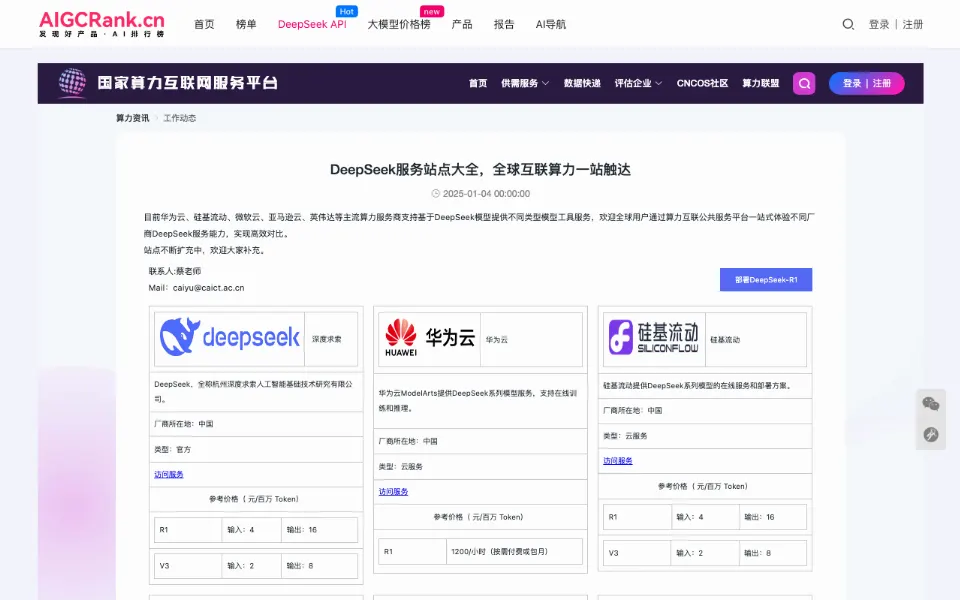The height and width of the screenshot is (600, 960).
Task: Click the Mail caiyu@caict.ac.cn text
Action: 196,288
